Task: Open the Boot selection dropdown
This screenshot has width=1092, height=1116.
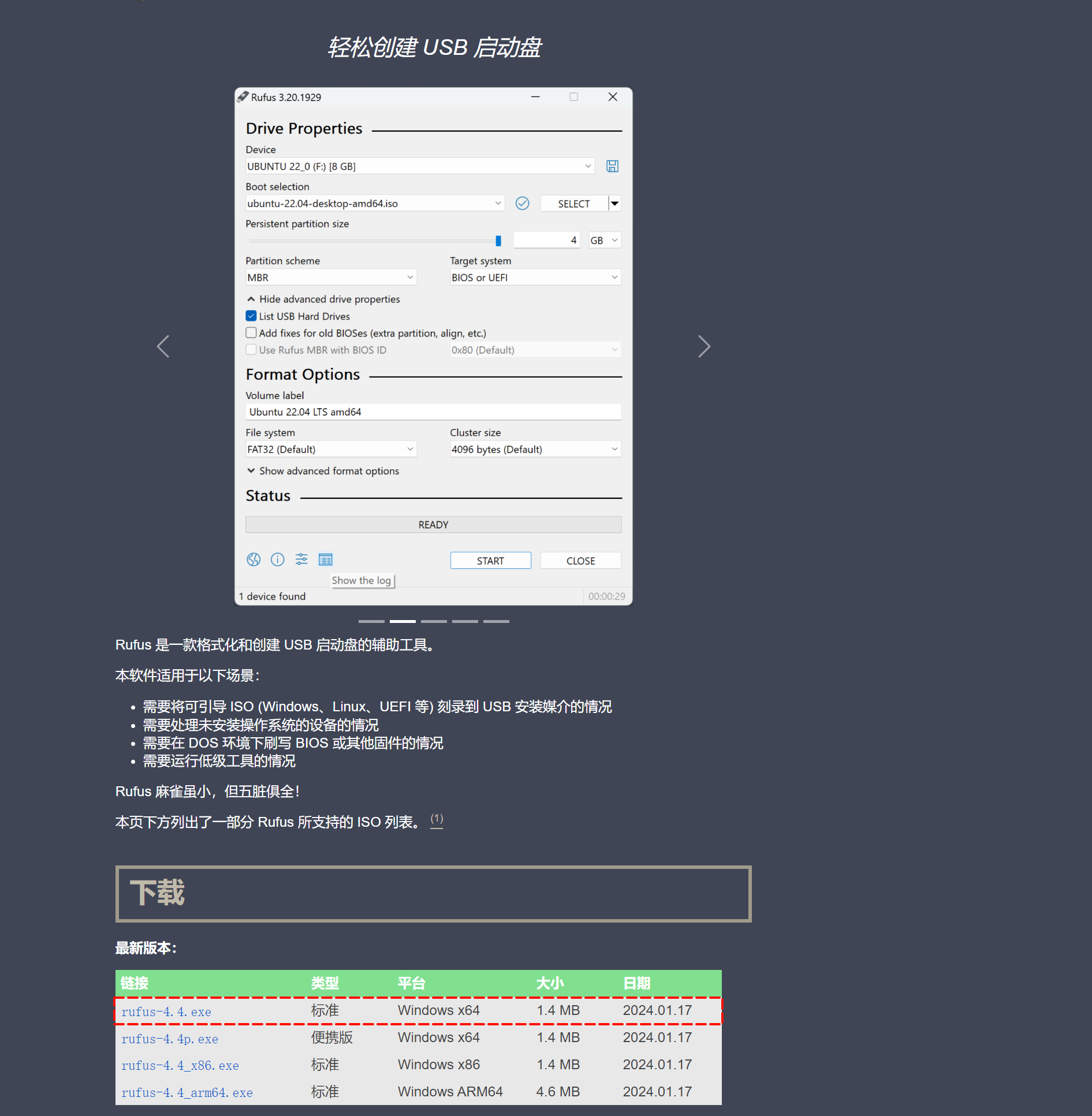Action: coord(375,203)
